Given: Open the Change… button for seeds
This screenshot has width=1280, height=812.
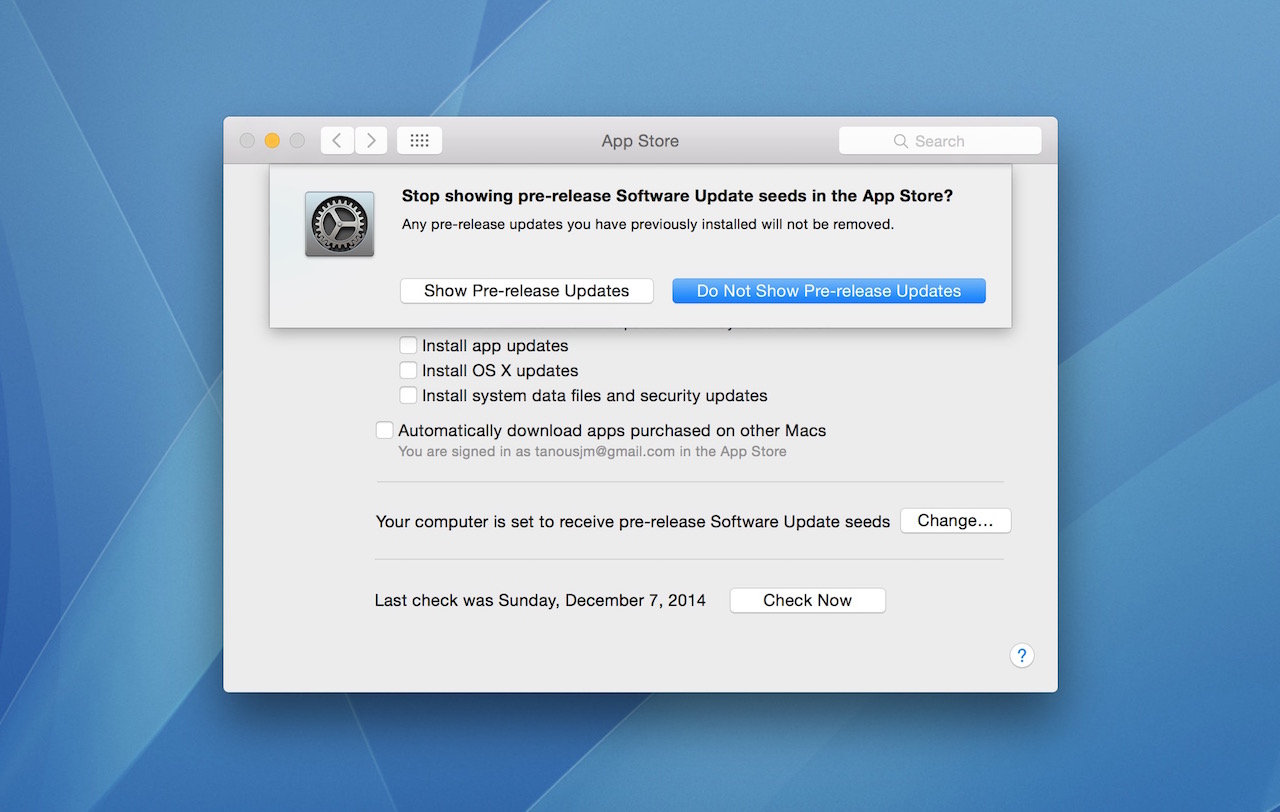Looking at the screenshot, I should pyautogui.click(x=956, y=521).
